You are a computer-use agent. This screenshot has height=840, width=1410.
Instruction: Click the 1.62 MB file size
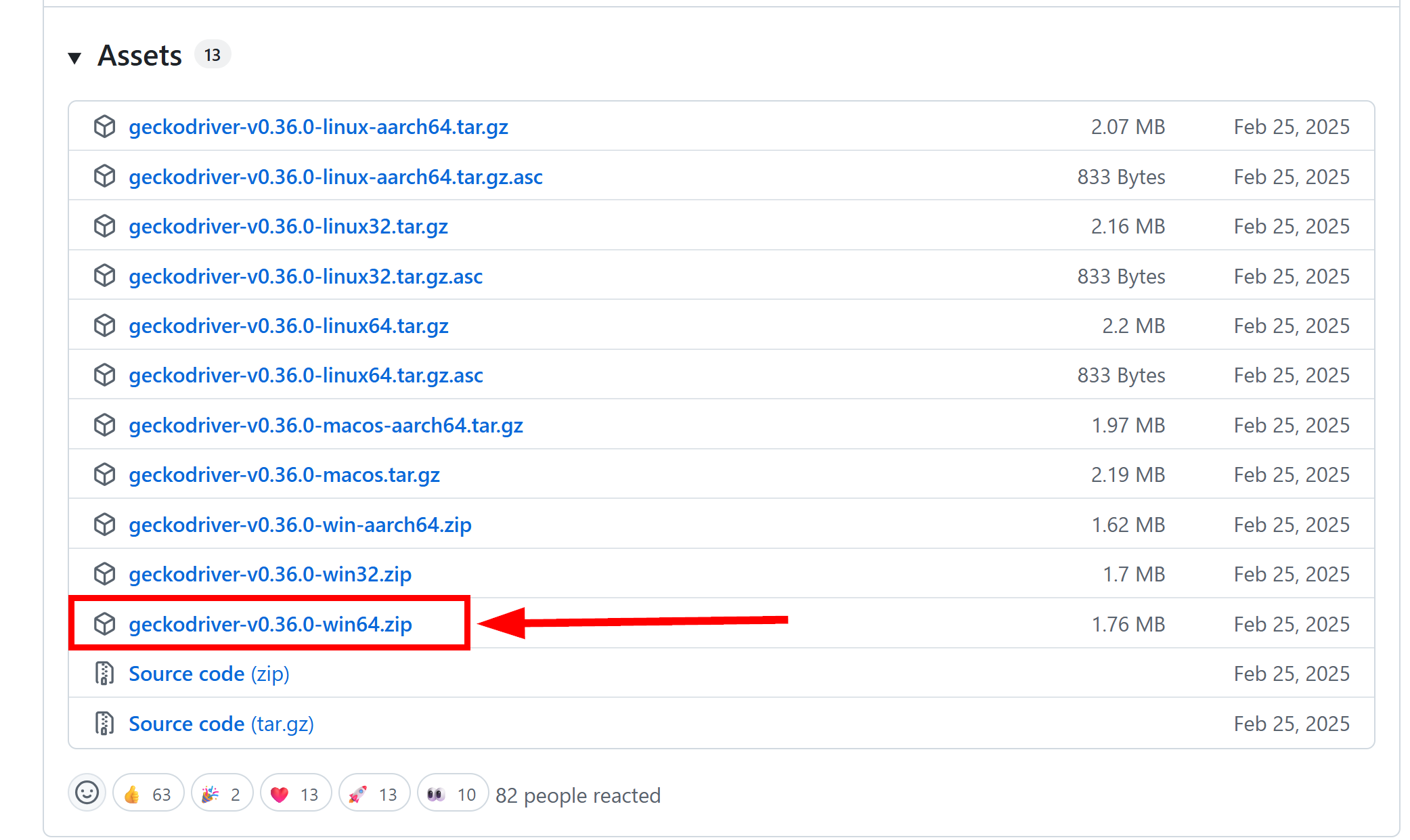click(1128, 525)
